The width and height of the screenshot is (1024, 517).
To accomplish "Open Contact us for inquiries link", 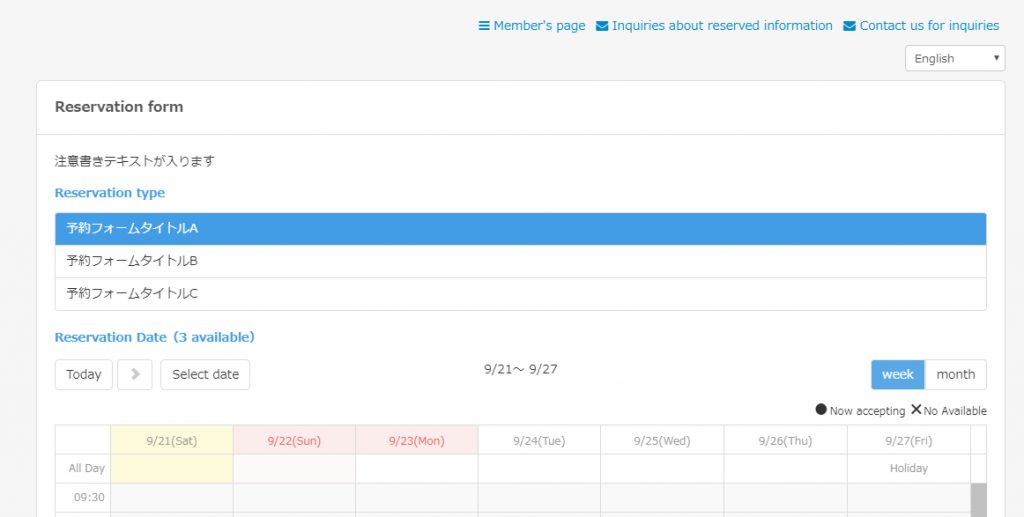I will tap(929, 26).
